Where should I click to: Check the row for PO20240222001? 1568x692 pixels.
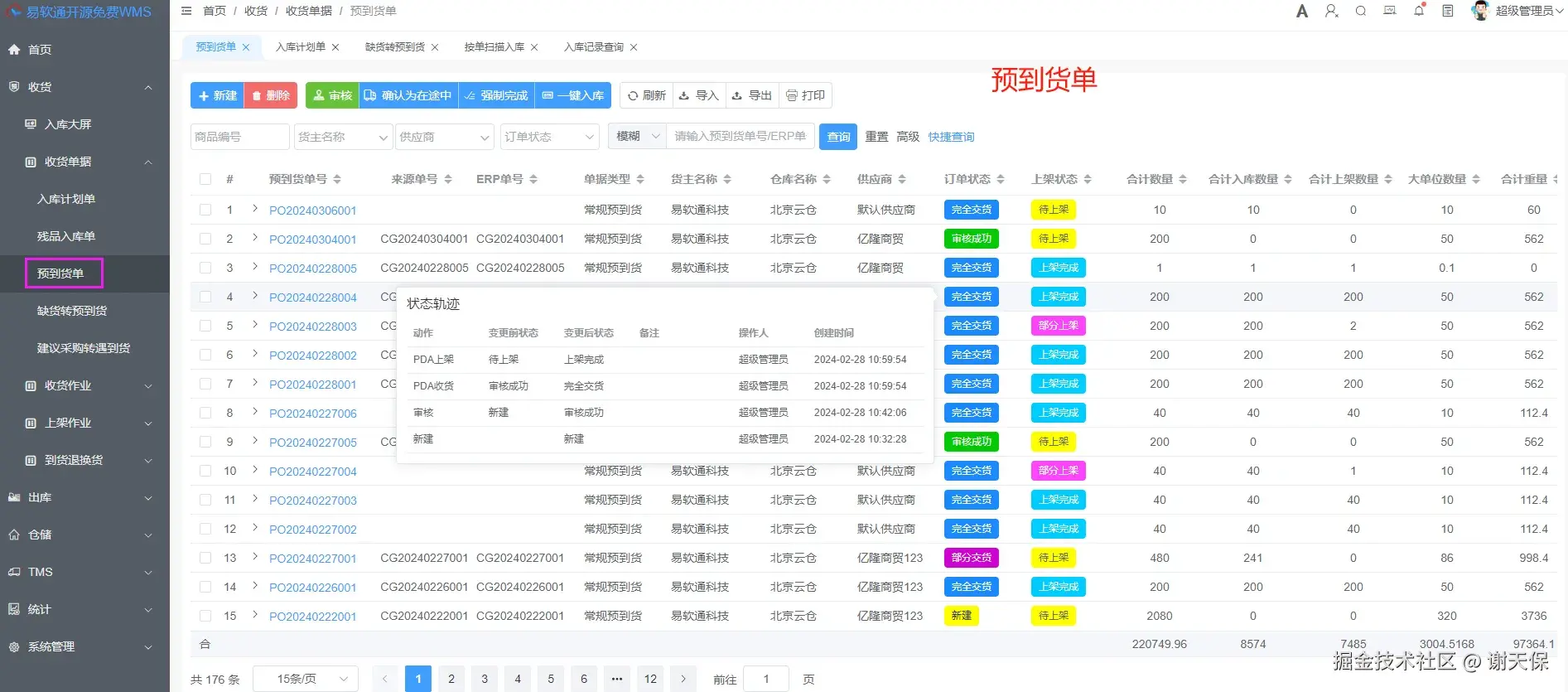click(205, 616)
